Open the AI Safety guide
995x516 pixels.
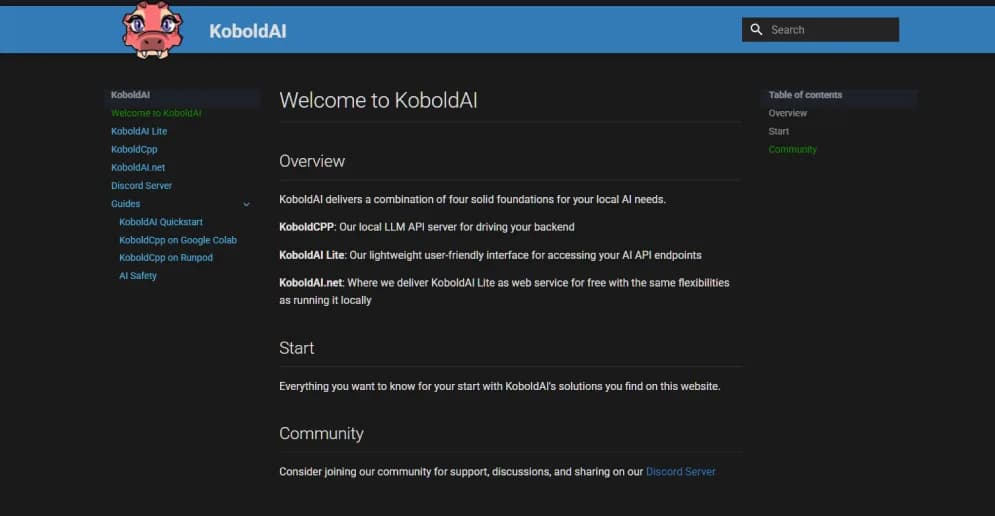[x=138, y=275]
